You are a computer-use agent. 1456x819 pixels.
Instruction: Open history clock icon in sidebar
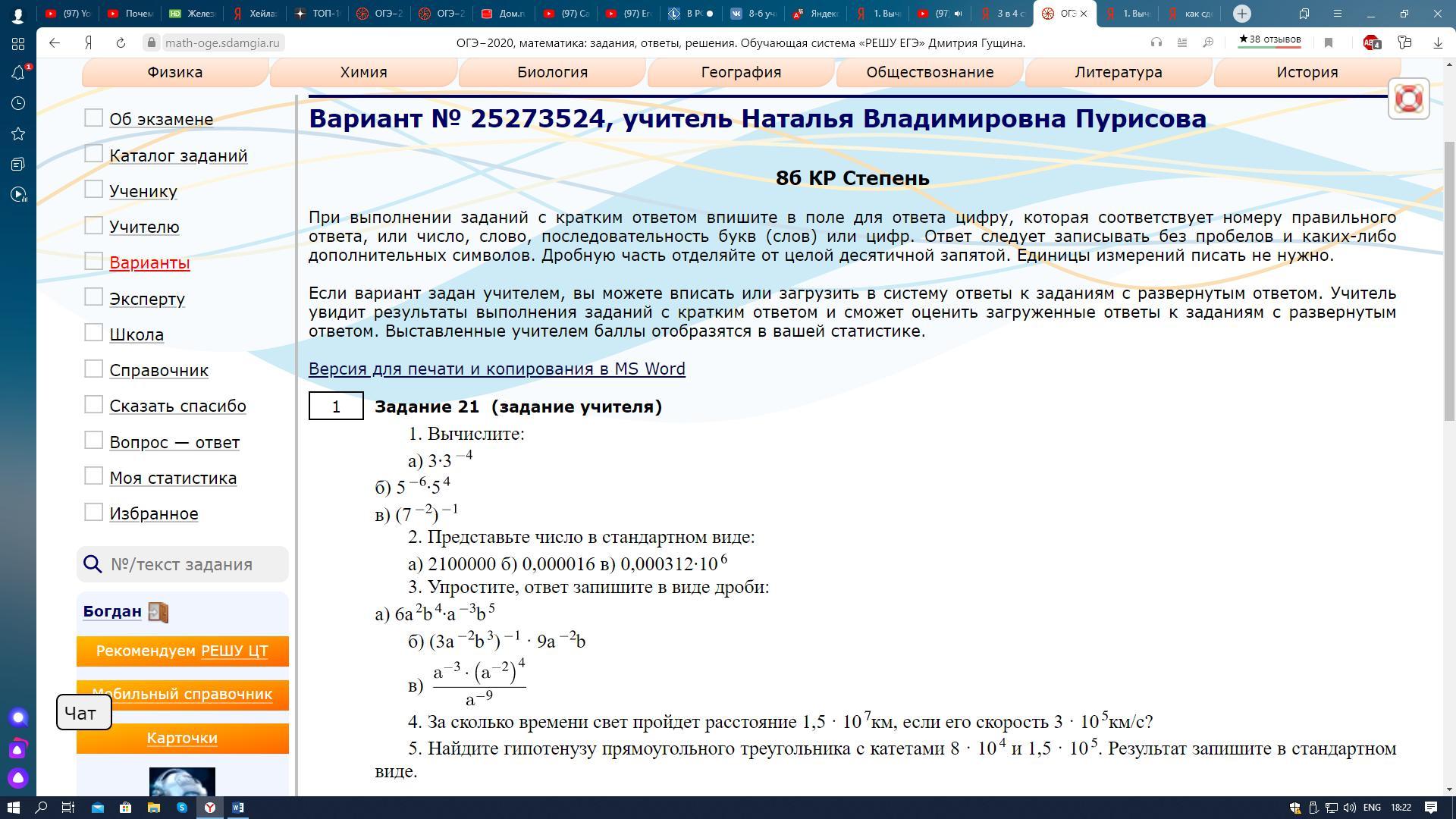pyautogui.click(x=18, y=103)
